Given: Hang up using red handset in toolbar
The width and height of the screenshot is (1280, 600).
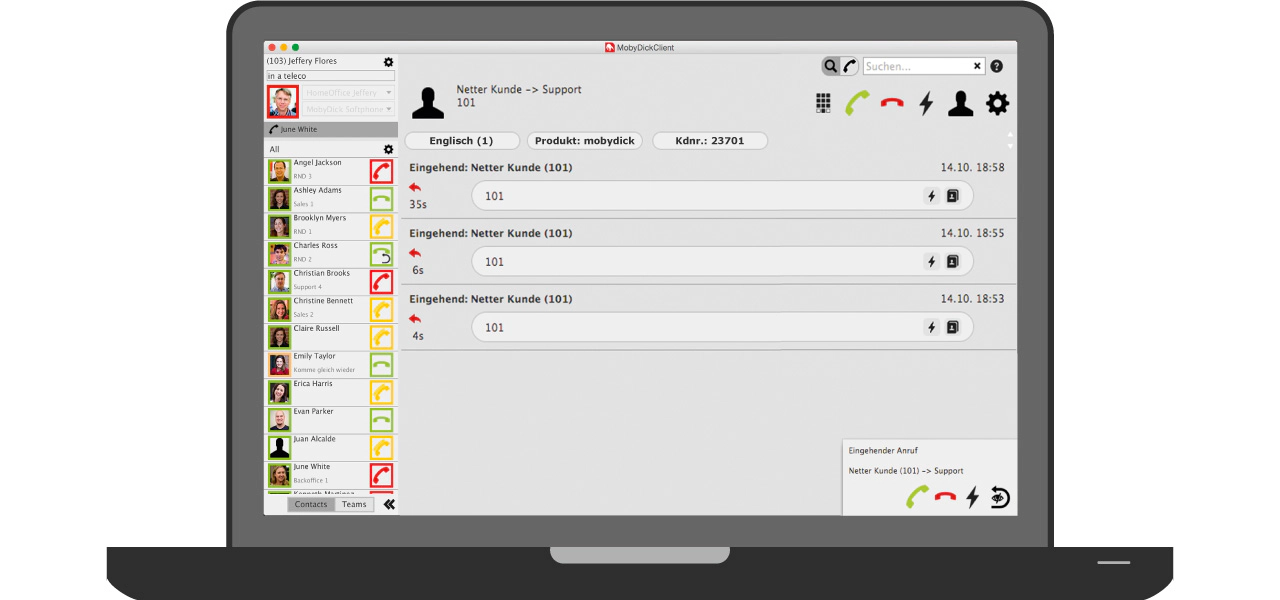Looking at the screenshot, I should point(892,103).
